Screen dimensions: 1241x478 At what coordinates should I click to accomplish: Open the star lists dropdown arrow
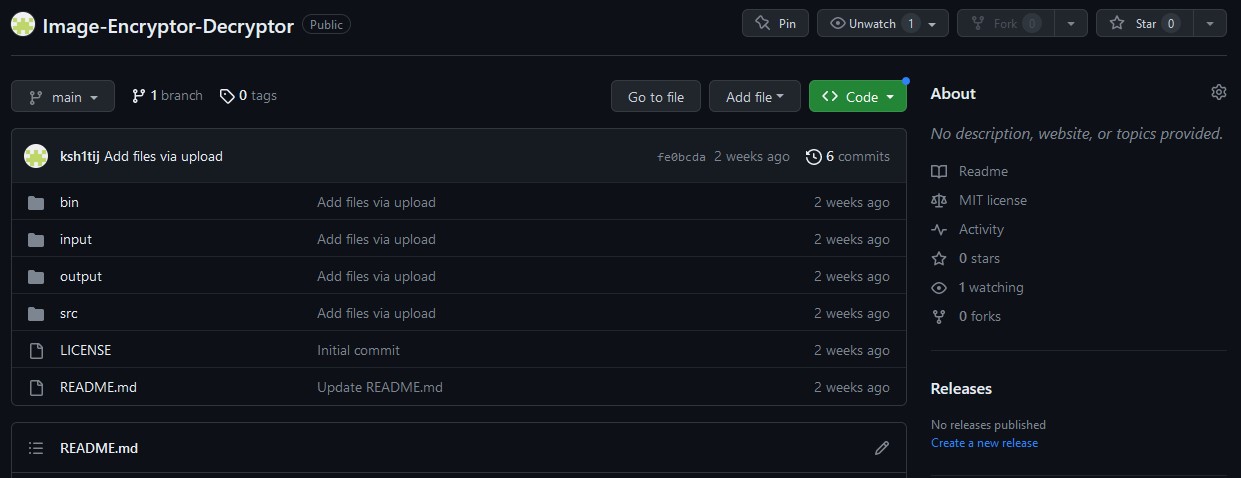click(x=1209, y=23)
